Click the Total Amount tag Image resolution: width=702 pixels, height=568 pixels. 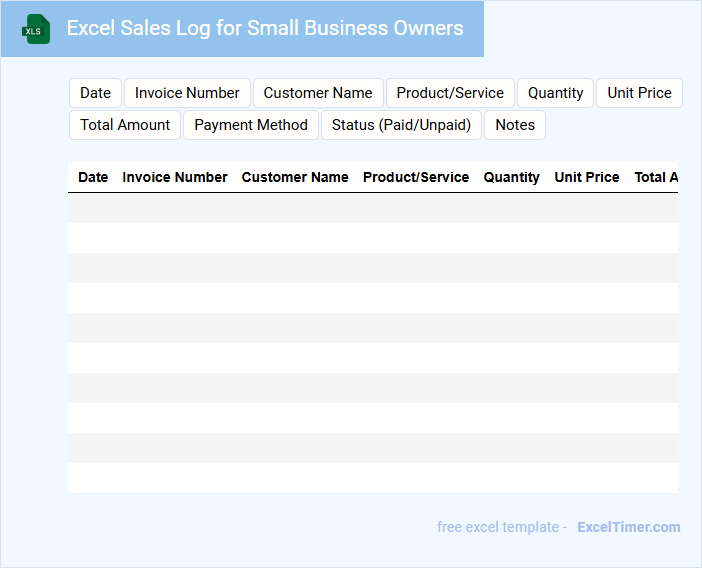[x=125, y=125]
